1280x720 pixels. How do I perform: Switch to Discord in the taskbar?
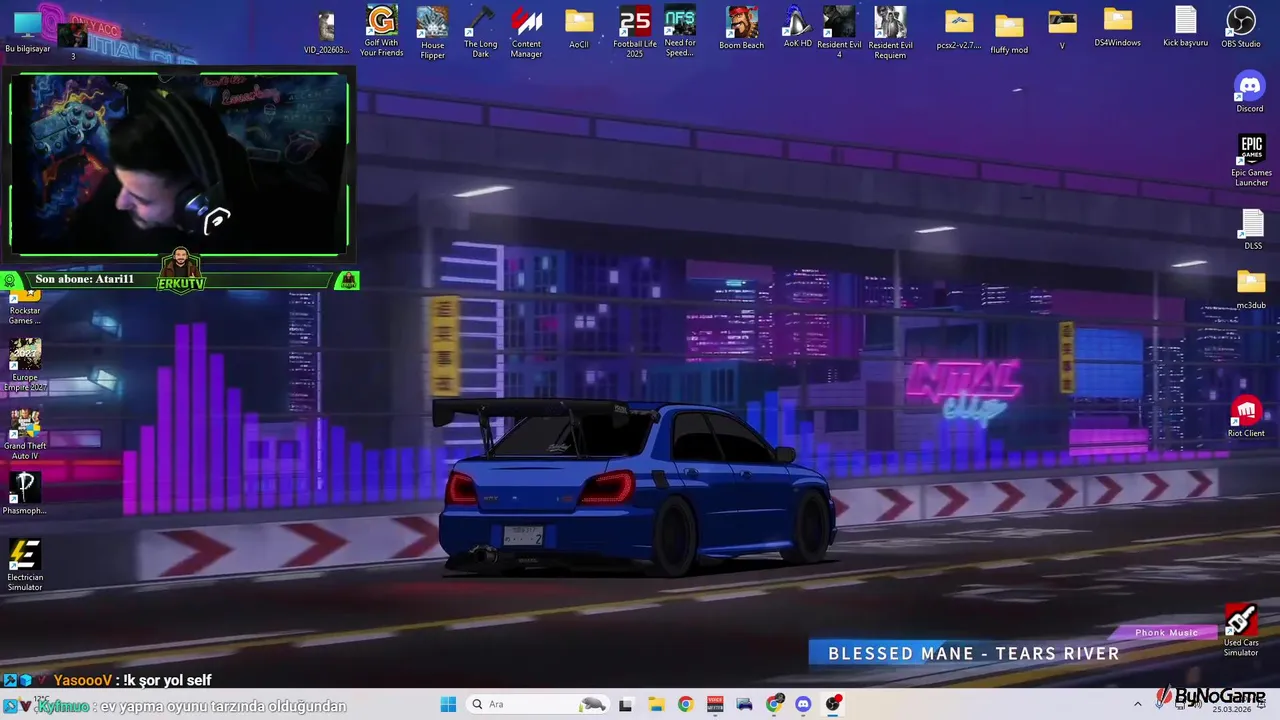[x=803, y=704]
